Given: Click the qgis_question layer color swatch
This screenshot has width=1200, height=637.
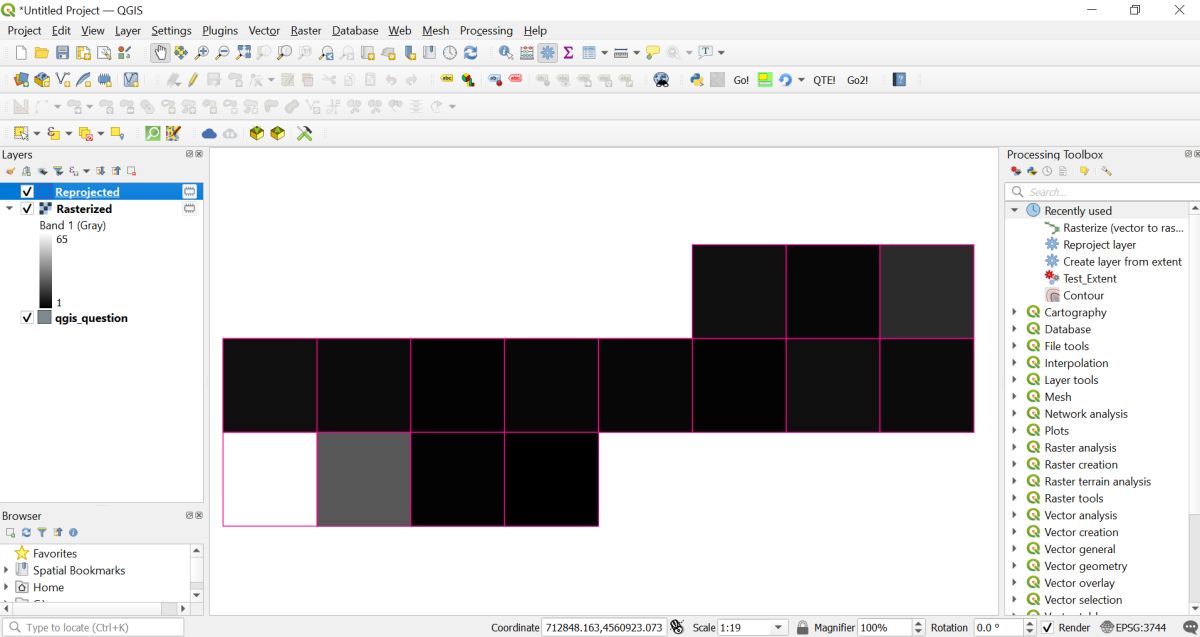Looking at the screenshot, I should pos(45,318).
